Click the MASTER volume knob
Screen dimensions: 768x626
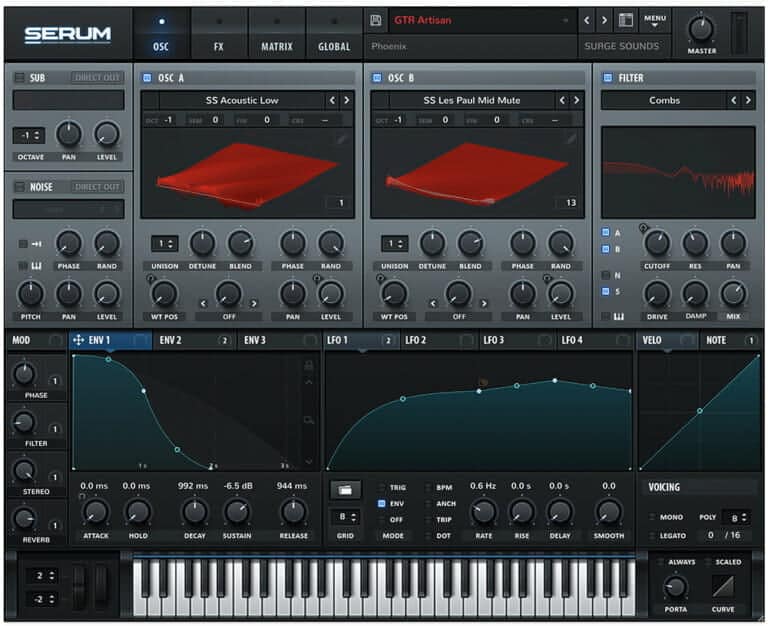[701, 29]
